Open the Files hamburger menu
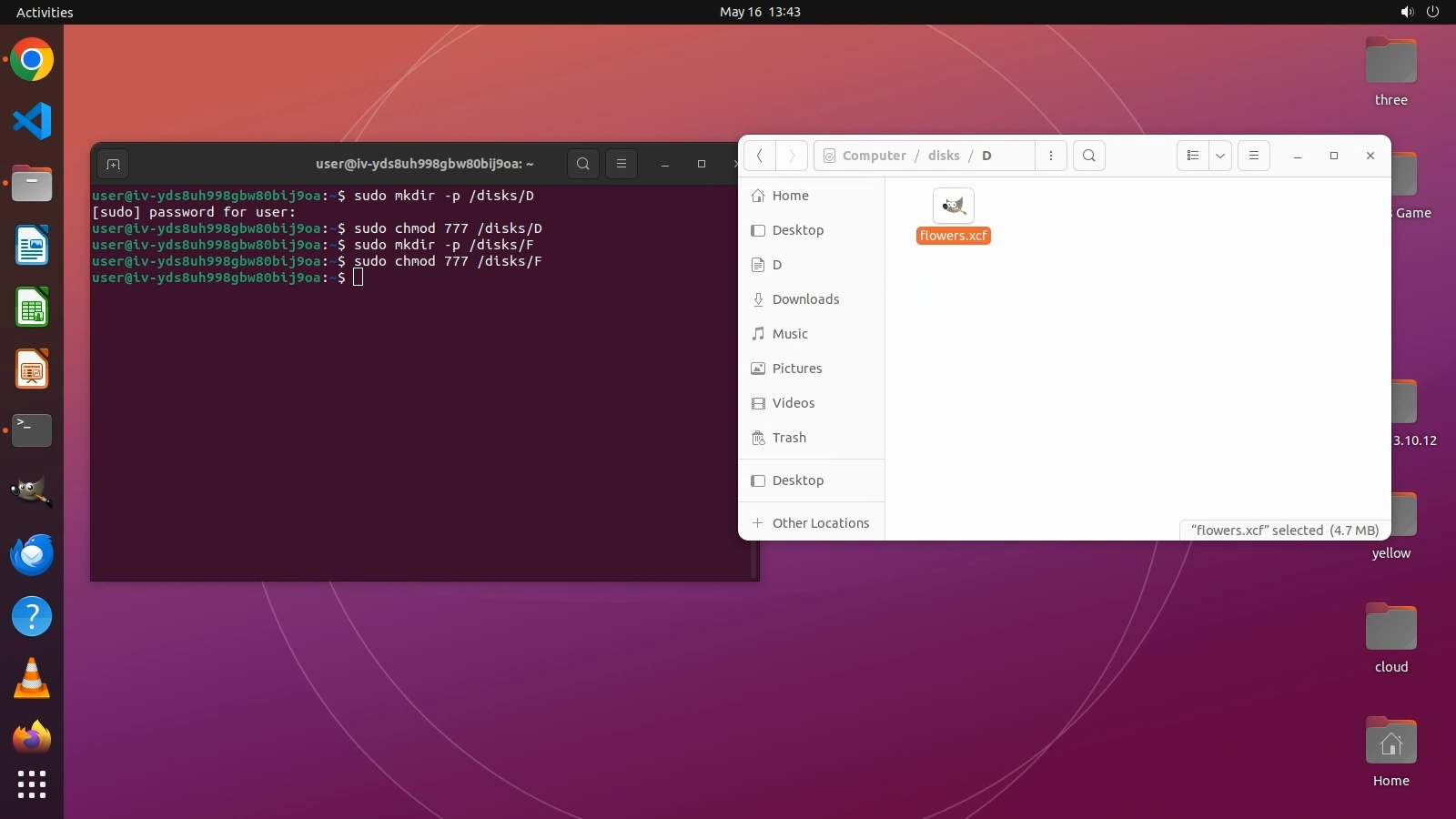1456x819 pixels. (1253, 156)
